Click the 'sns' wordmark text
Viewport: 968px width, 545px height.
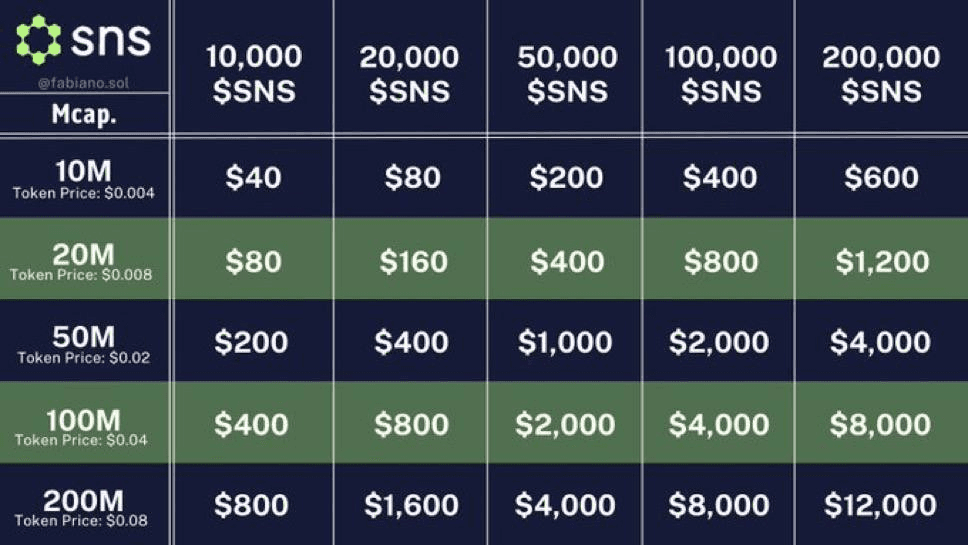click(111, 40)
